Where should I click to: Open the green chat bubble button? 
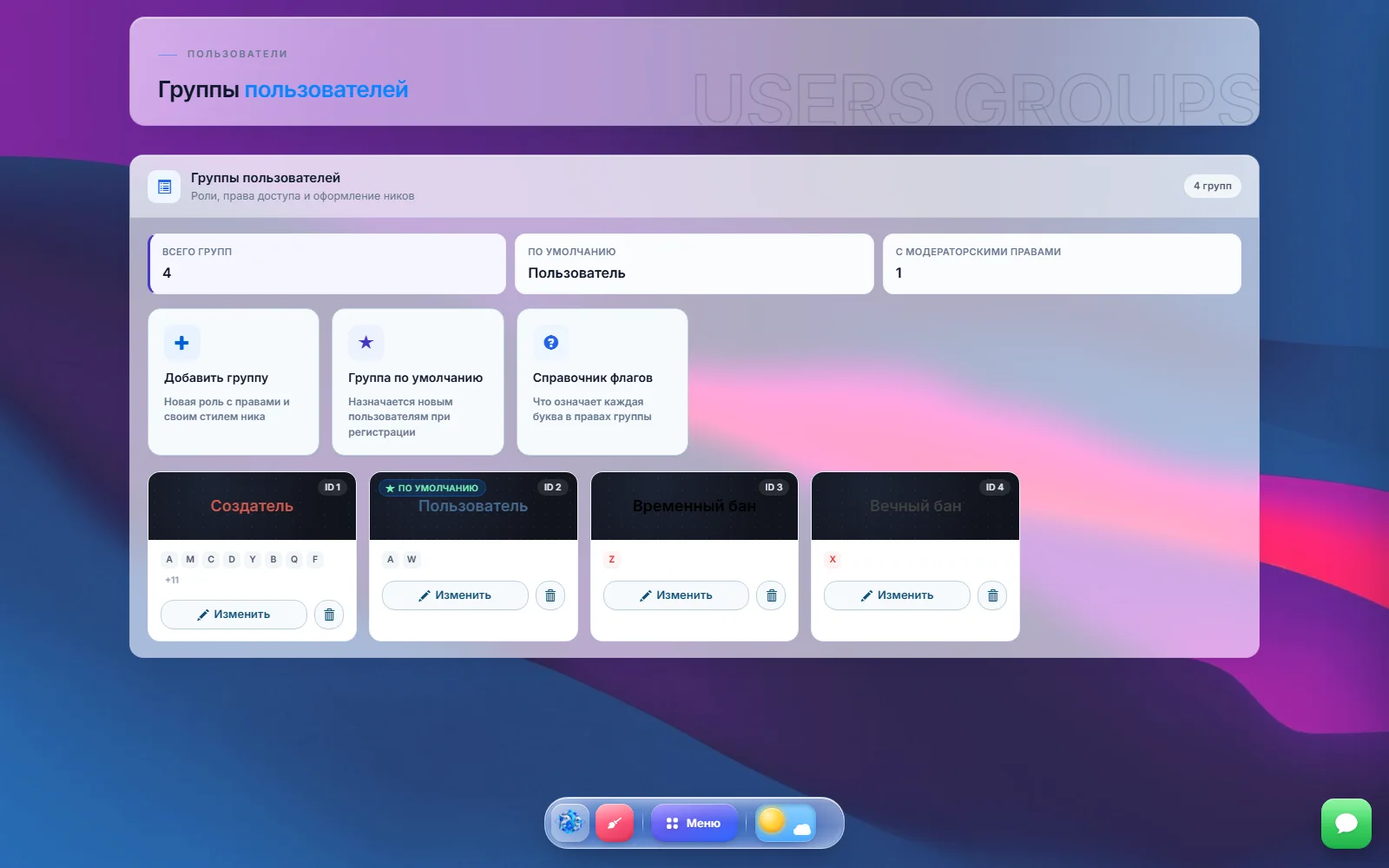pyautogui.click(x=1346, y=824)
